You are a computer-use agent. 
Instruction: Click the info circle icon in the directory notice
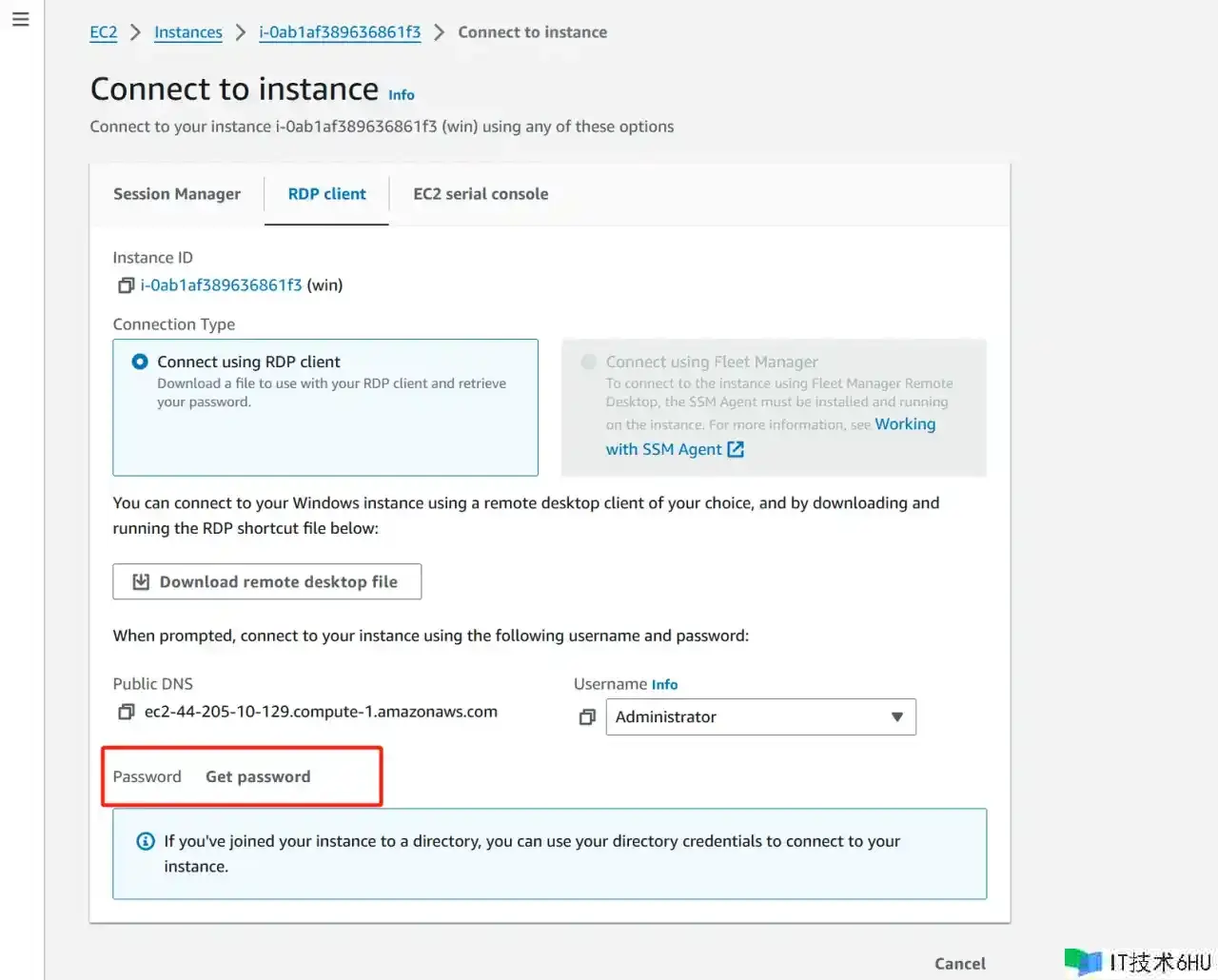pos(146,841)
